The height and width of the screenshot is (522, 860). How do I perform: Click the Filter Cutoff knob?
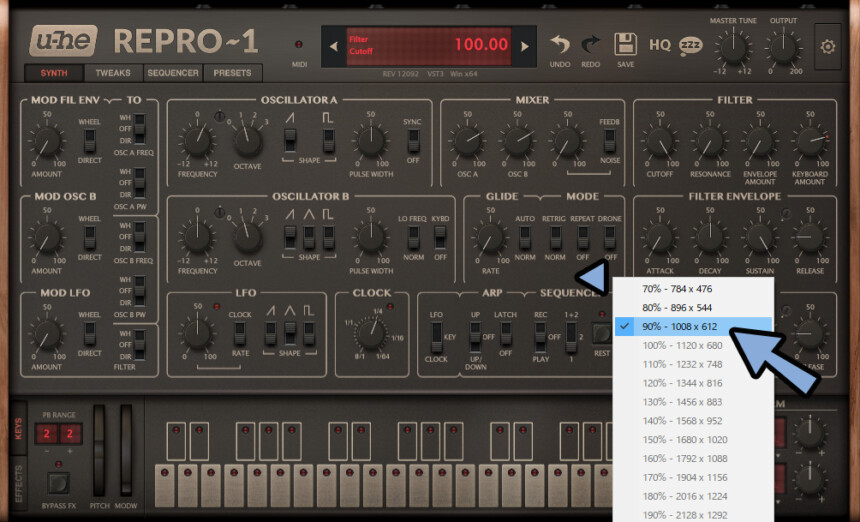point(660,141)
